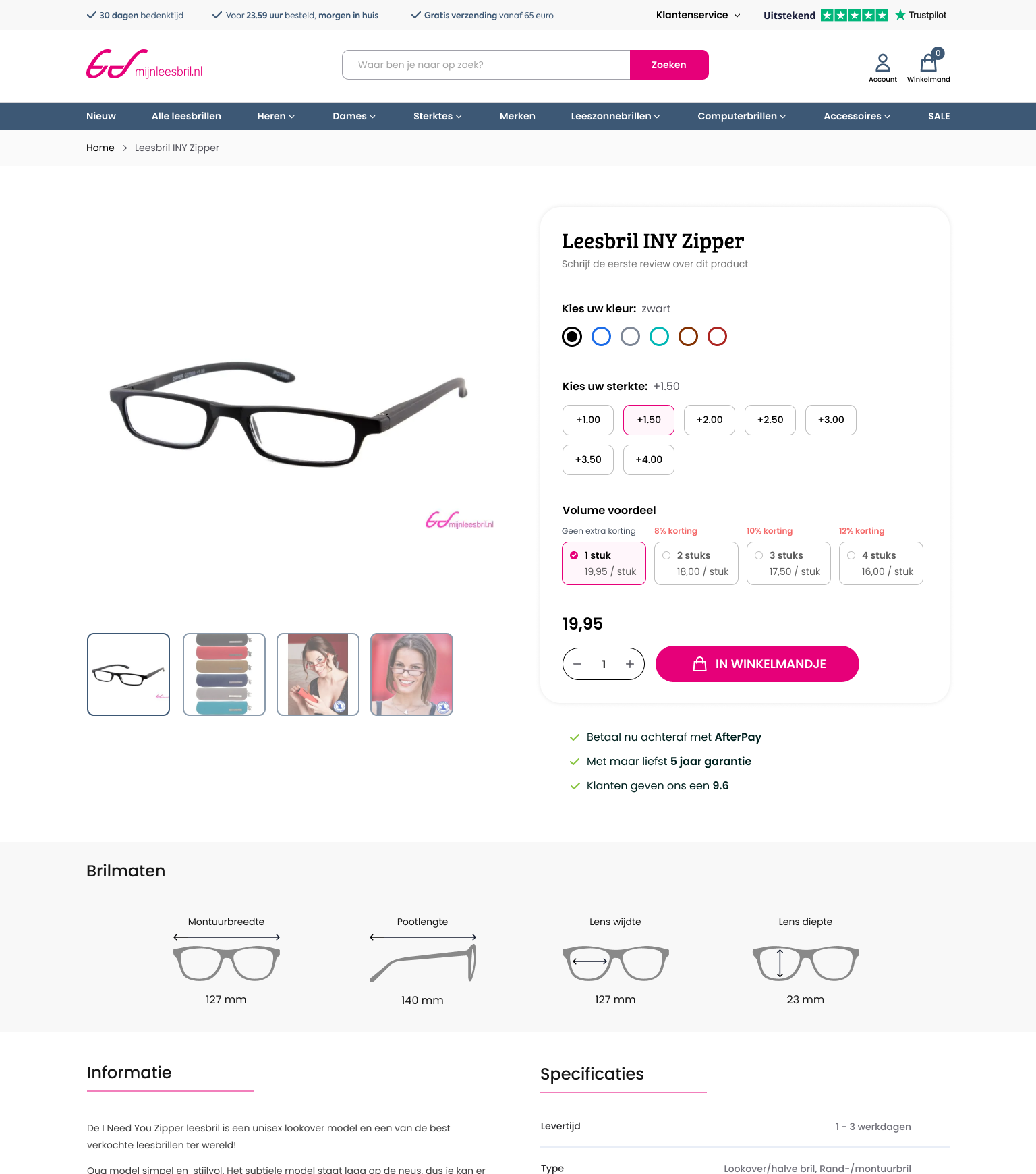Viewport: 1036px width, 1174px height.
Task: Open the SALE menu item
Action: [x=939, y=116]
